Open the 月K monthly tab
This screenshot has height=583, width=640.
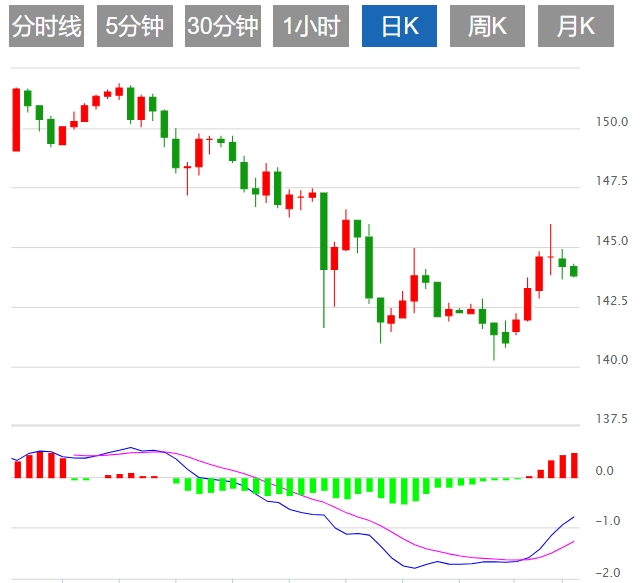[x=575, y=26]
